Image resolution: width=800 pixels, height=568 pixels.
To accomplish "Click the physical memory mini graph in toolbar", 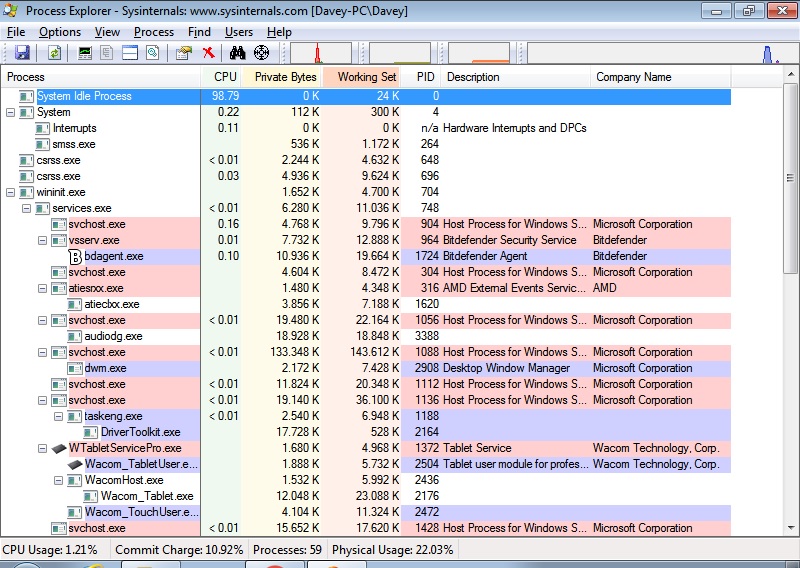I will coord(479,53).
